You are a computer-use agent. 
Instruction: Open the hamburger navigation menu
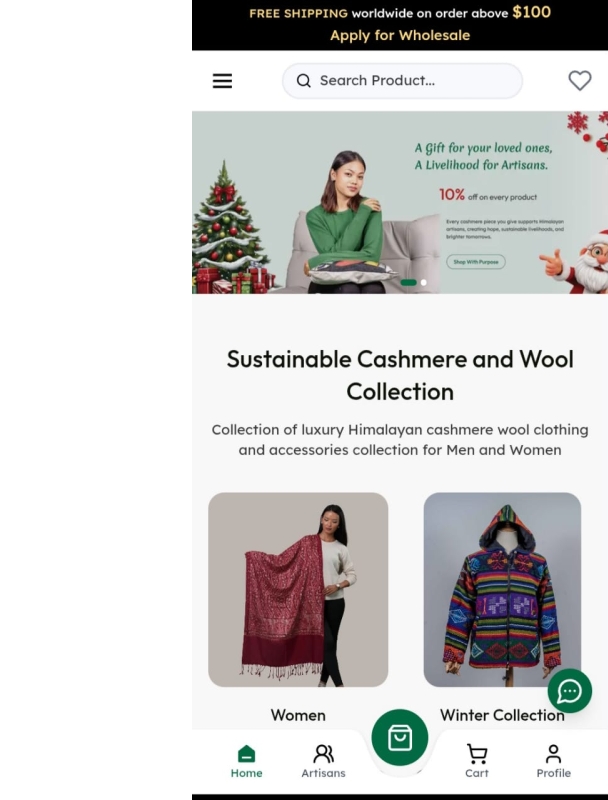point(222,81)
